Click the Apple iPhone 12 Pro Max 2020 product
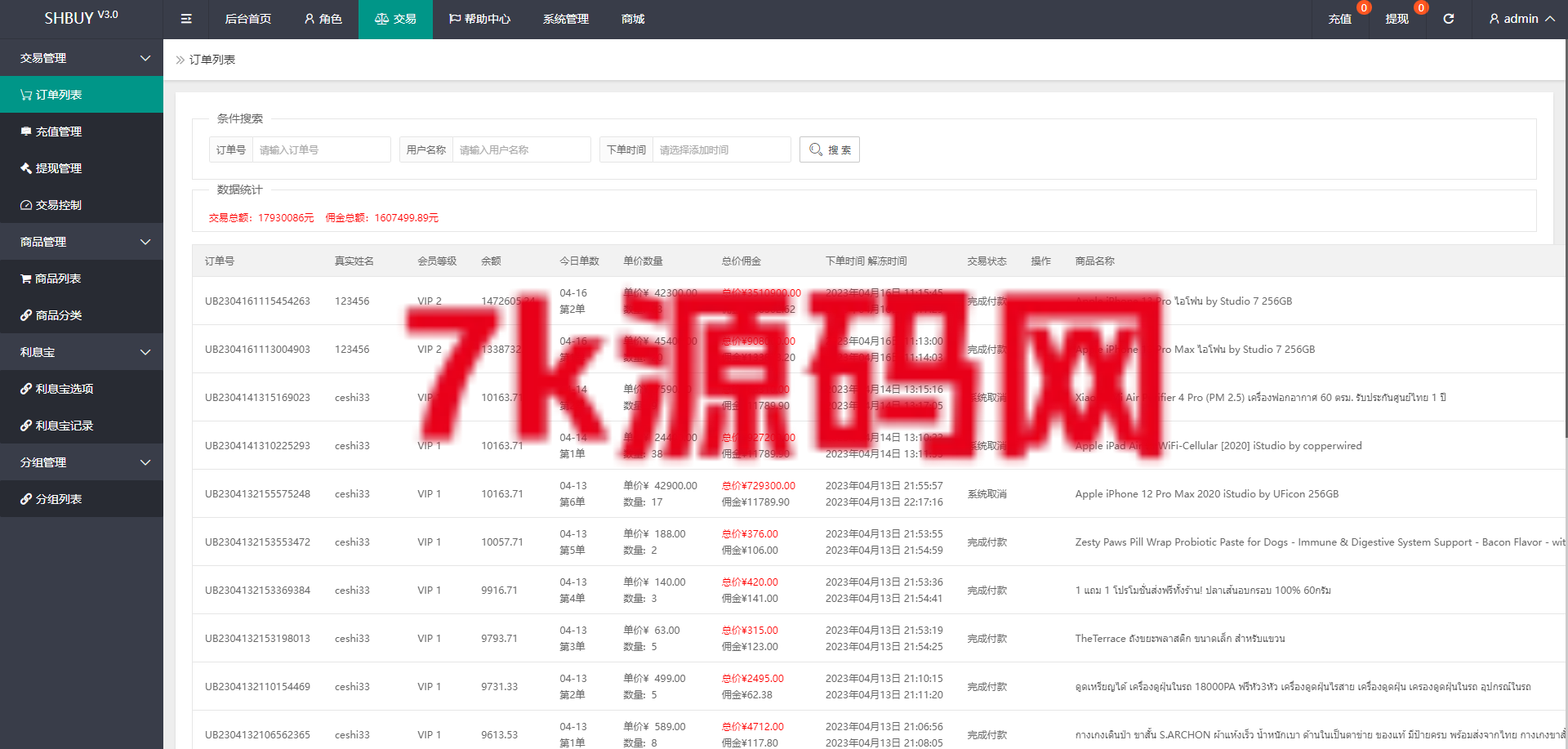Screen dimensions: 1568x749 (x=1207, y=494)
